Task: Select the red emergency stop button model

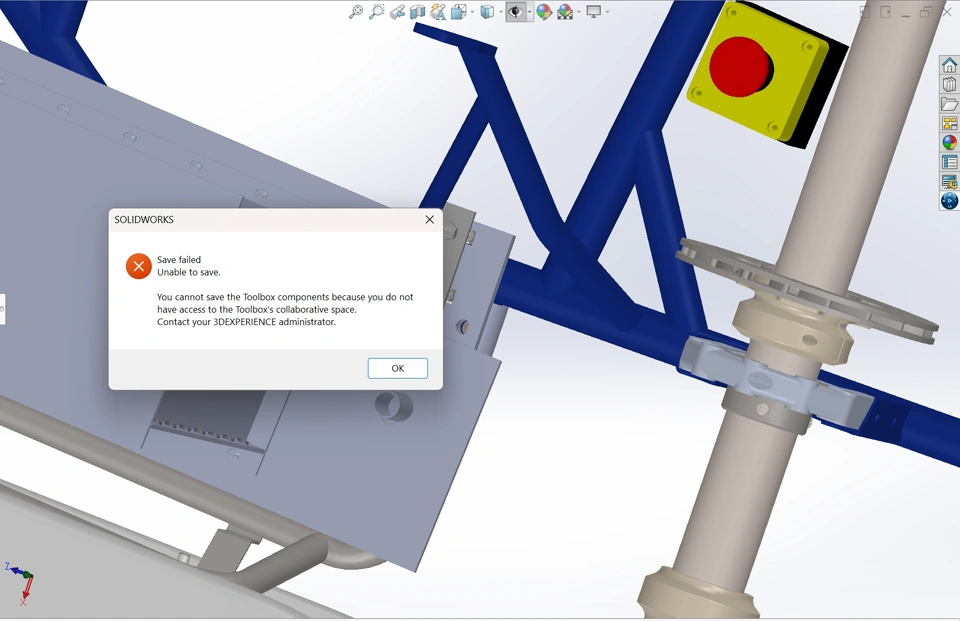Action: (x=741, y=67)
